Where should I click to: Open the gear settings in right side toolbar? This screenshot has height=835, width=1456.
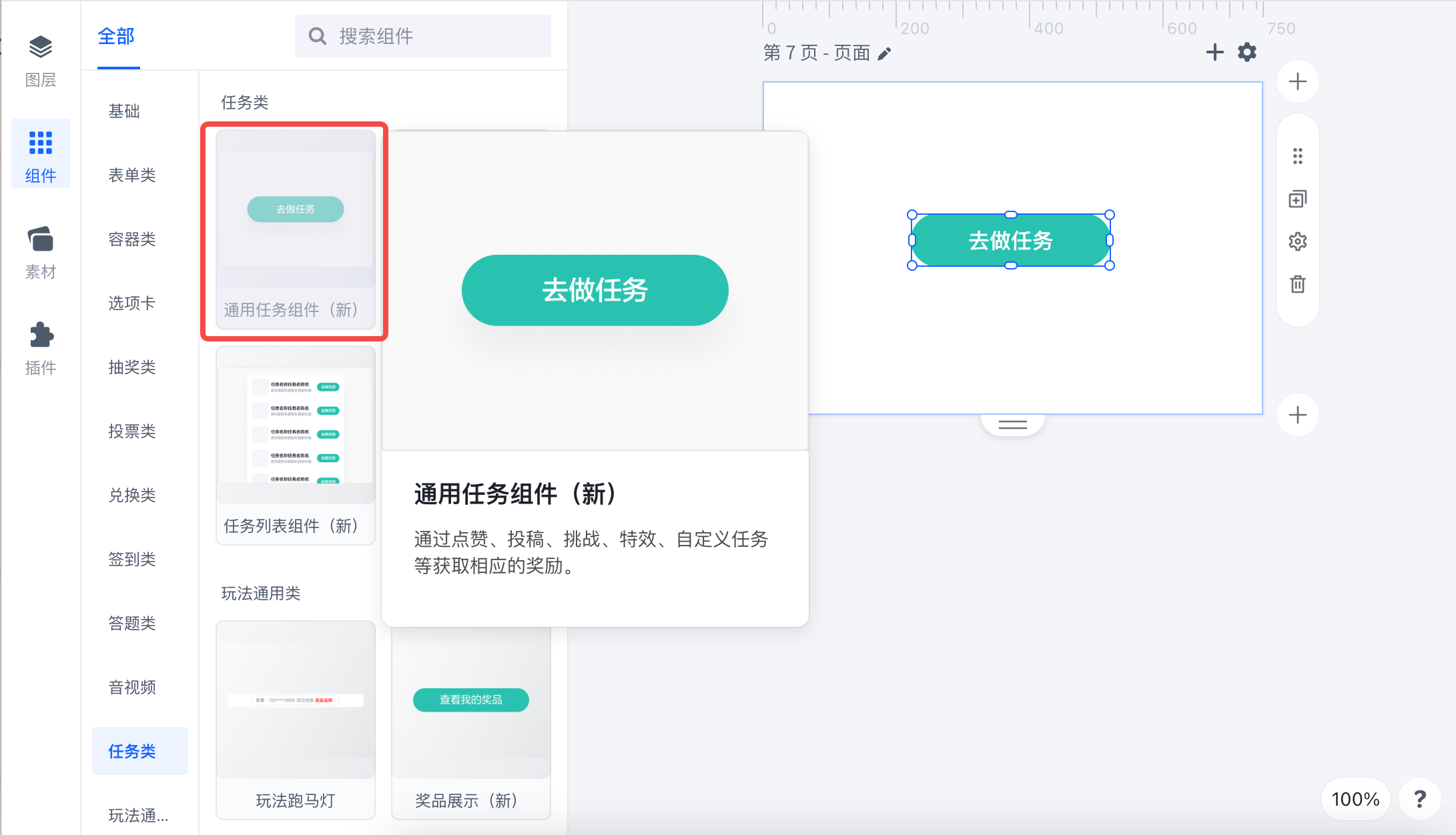pyautogui.click(x=1298, y=241)
